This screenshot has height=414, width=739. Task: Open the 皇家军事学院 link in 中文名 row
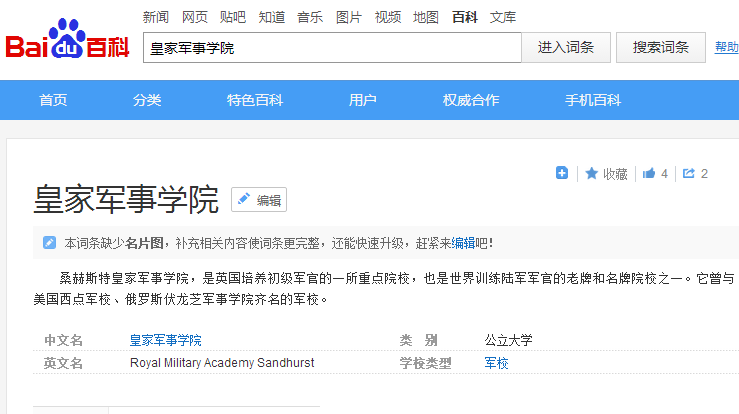(165, 340)
